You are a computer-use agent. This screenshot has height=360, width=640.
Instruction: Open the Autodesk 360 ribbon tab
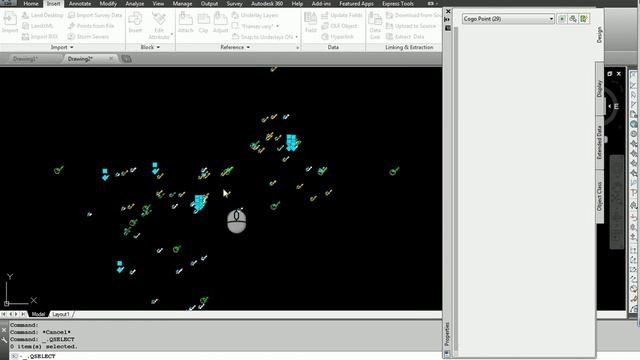[267, 4]
